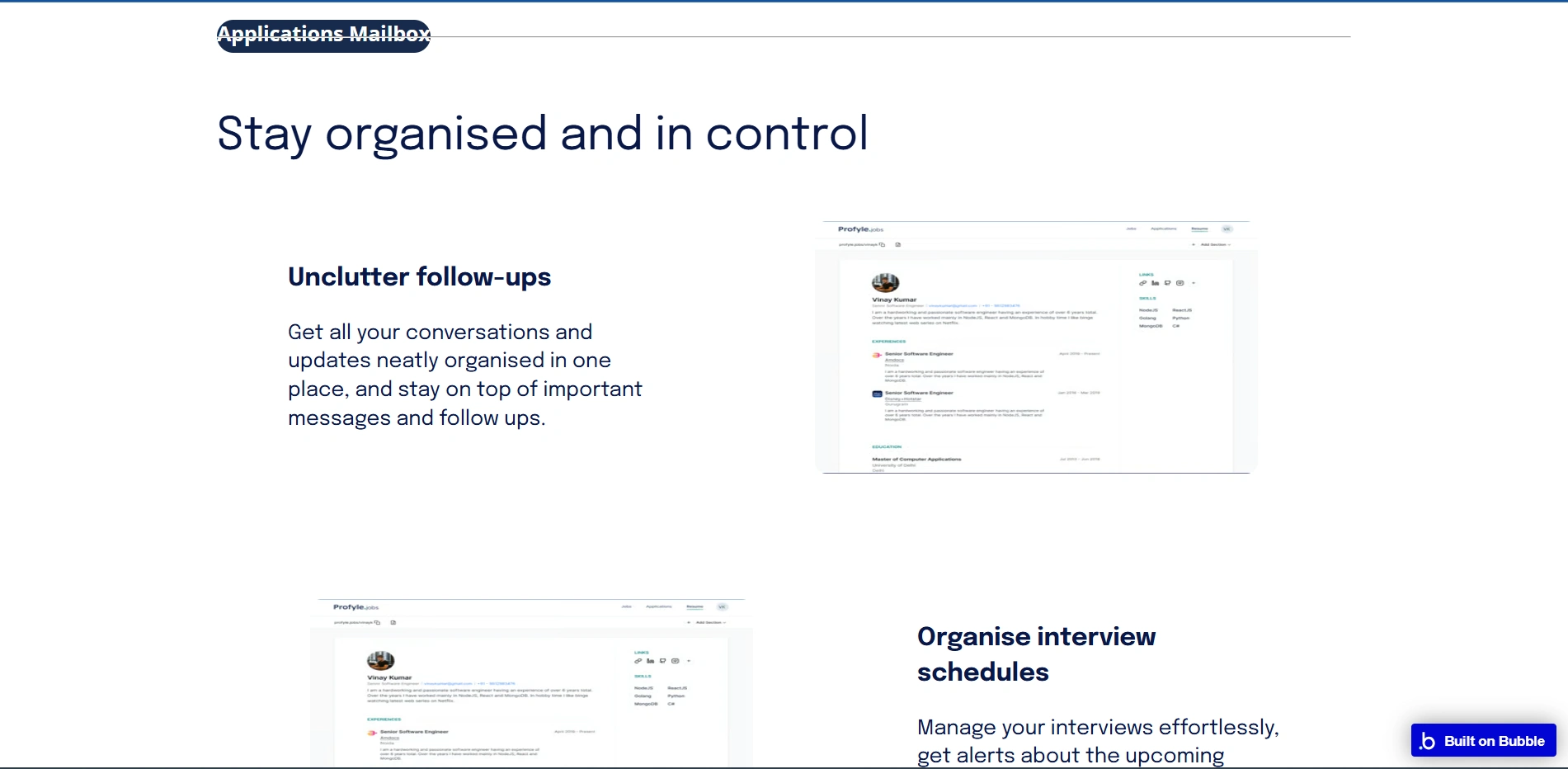
Task: Click the 'Organise interview schedules' heading
Action: [1036, 653]
